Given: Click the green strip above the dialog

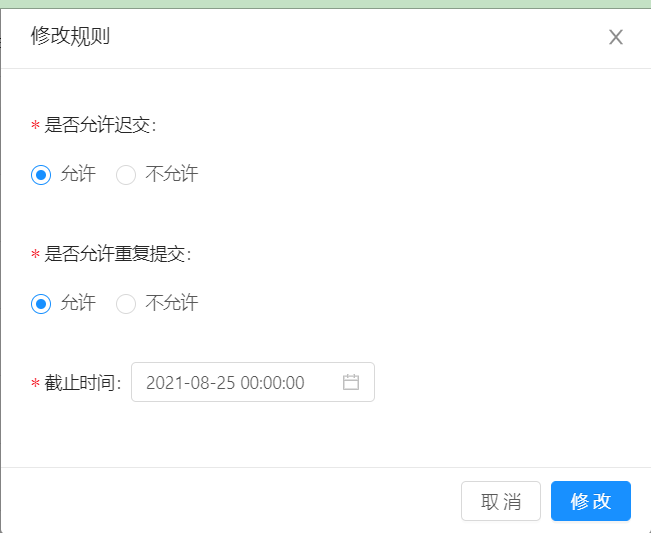Looking at the screenshot, I should [x=326, y=4].
